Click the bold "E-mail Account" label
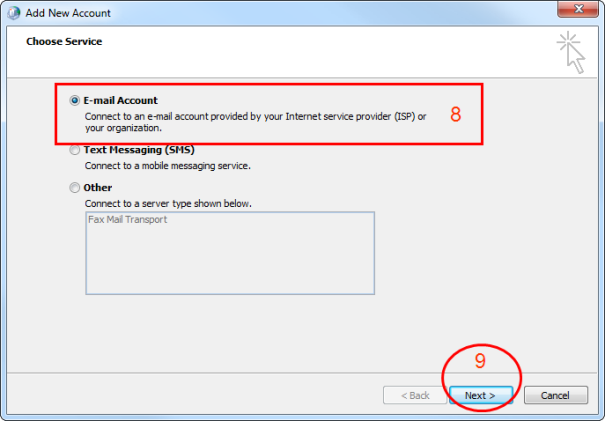The width and height of the screenshot is (605, 421). (x=120, y=101)
